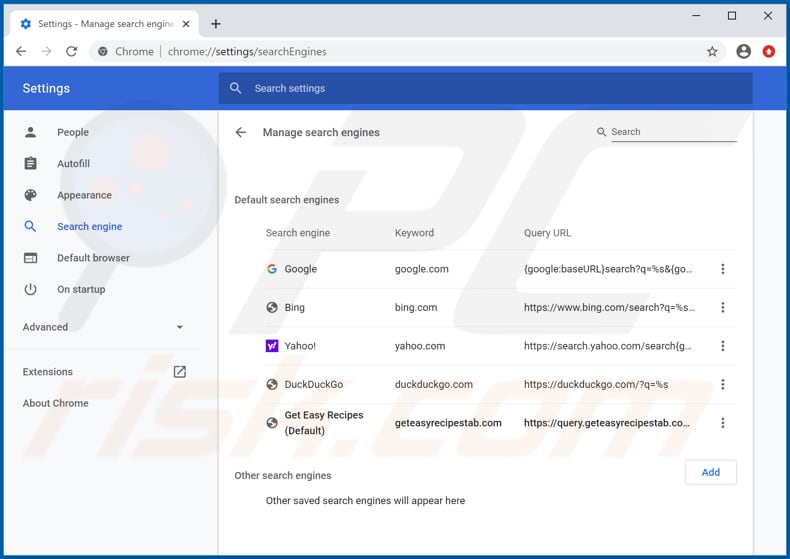
Task: Click the Extensions external link icon
Action: [x=179, y=372]
